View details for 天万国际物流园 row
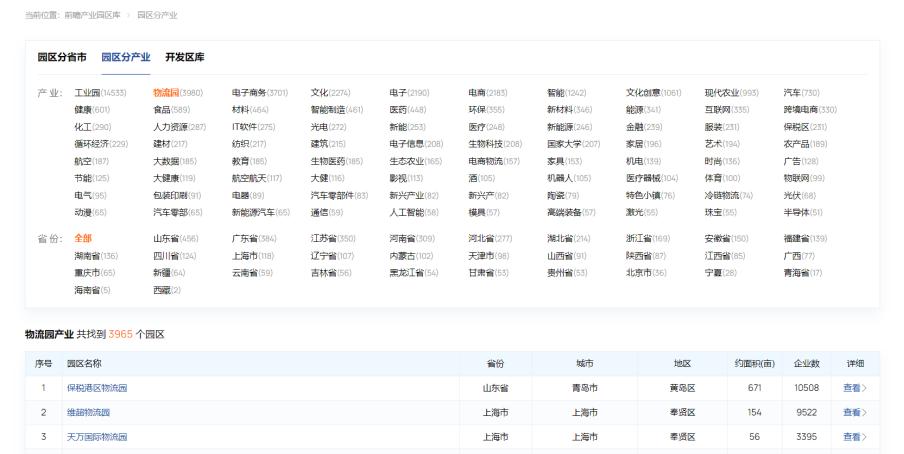Viewport: 904px width, 454px height. 855,437
